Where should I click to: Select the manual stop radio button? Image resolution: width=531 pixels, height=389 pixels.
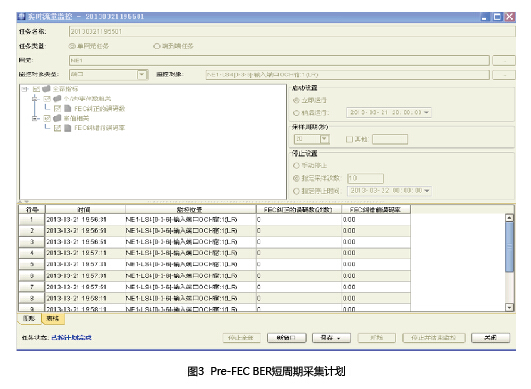click(296, 165)
